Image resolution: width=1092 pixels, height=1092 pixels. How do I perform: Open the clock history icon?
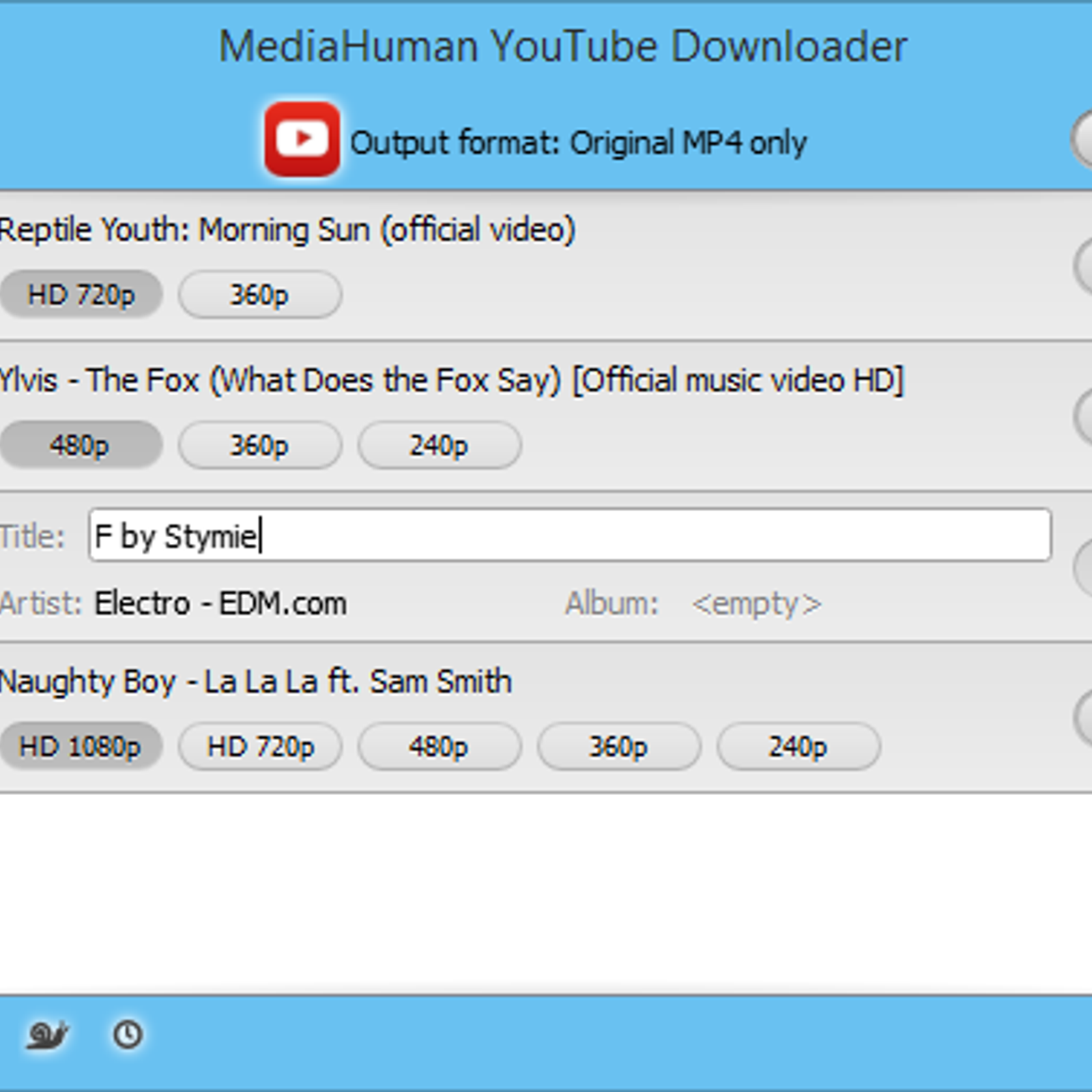click(x=128, y=1035)
